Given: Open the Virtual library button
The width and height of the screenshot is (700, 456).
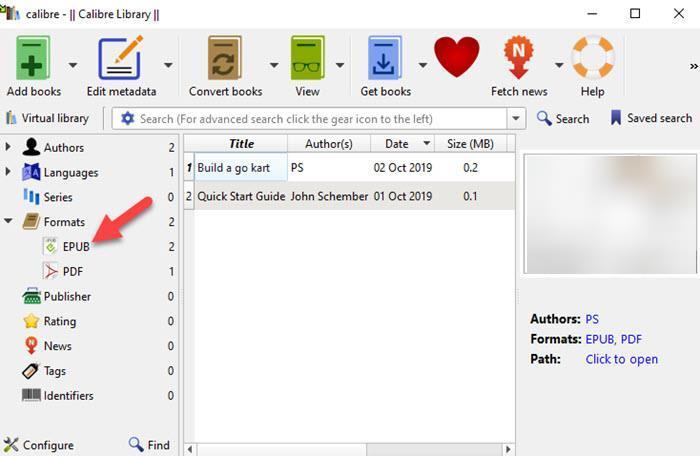Looking at the screenshot, I should point(47,118).
